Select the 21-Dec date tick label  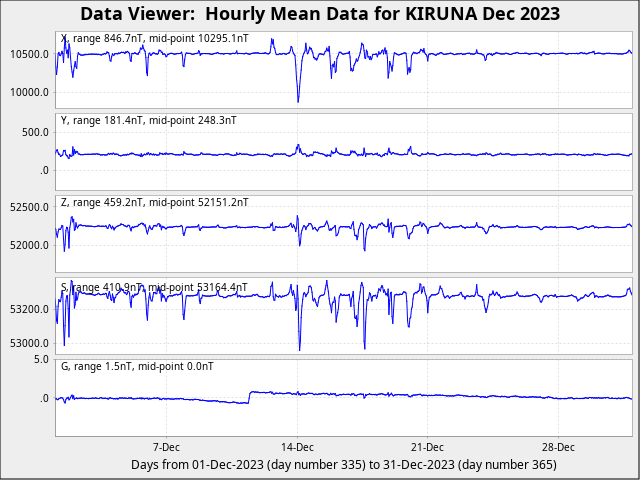(427, 447)
